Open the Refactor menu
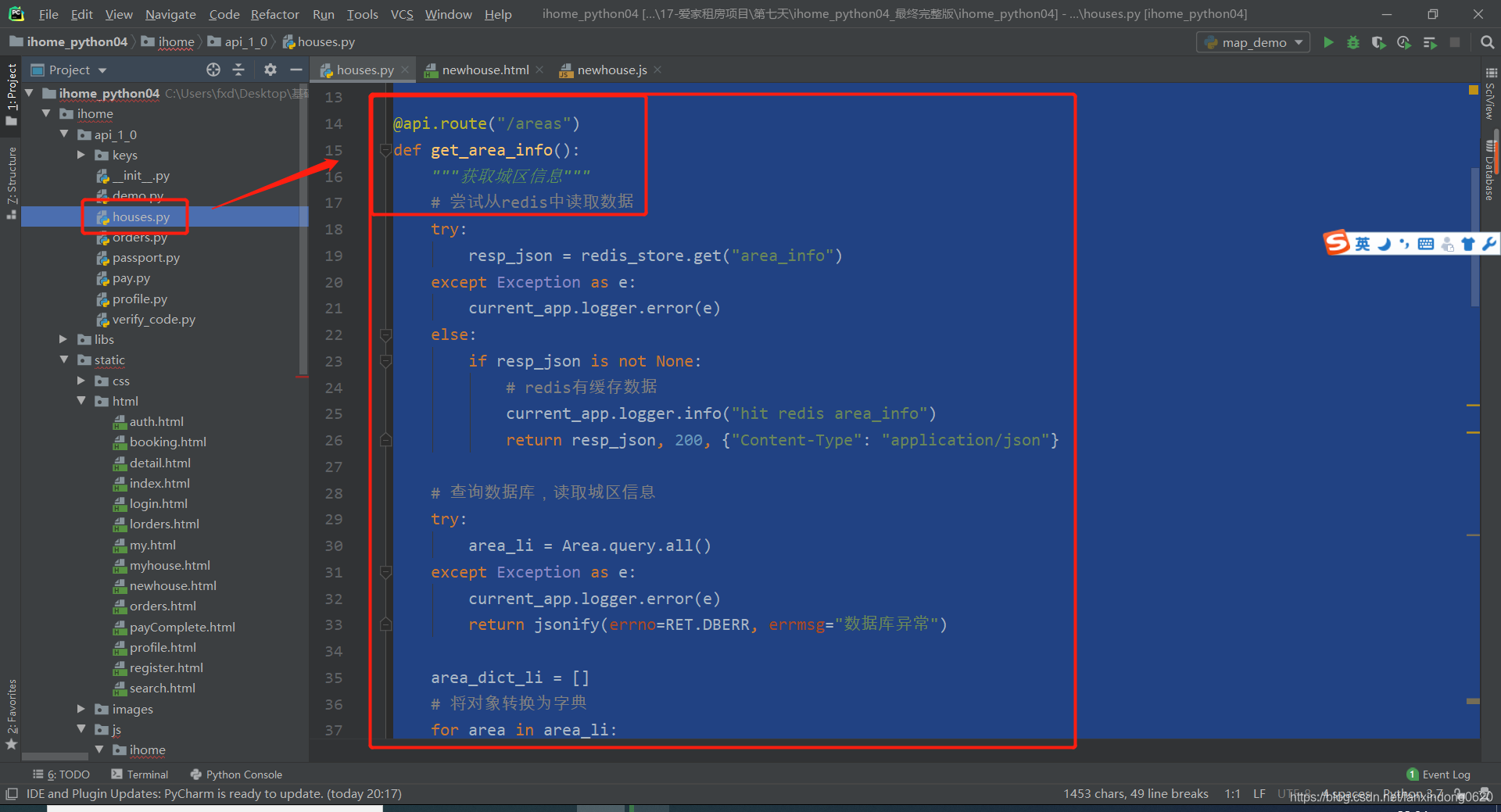Image resolution: width=1501 pixels, height=812 pixels. [x=274, y=14]
